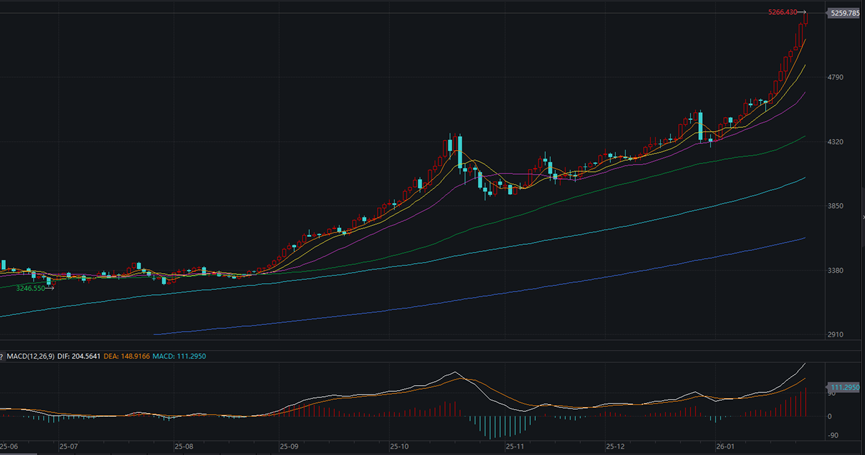865x455 pixels.
Task: Click the 25-11 date label
Action: (515, 447)
